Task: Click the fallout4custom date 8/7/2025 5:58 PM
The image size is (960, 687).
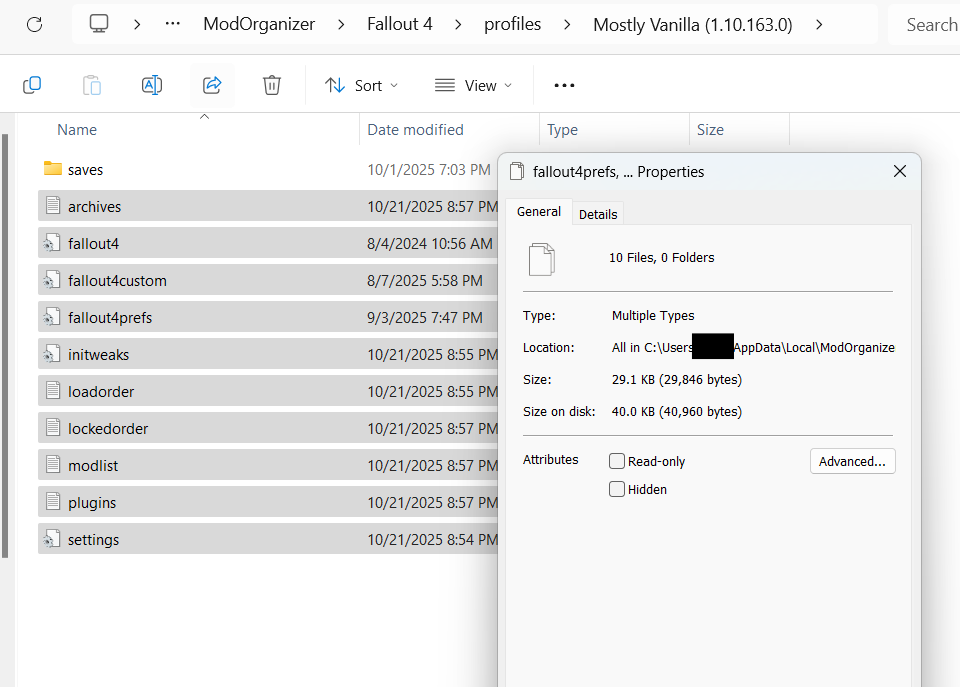Action: [424, 280]
